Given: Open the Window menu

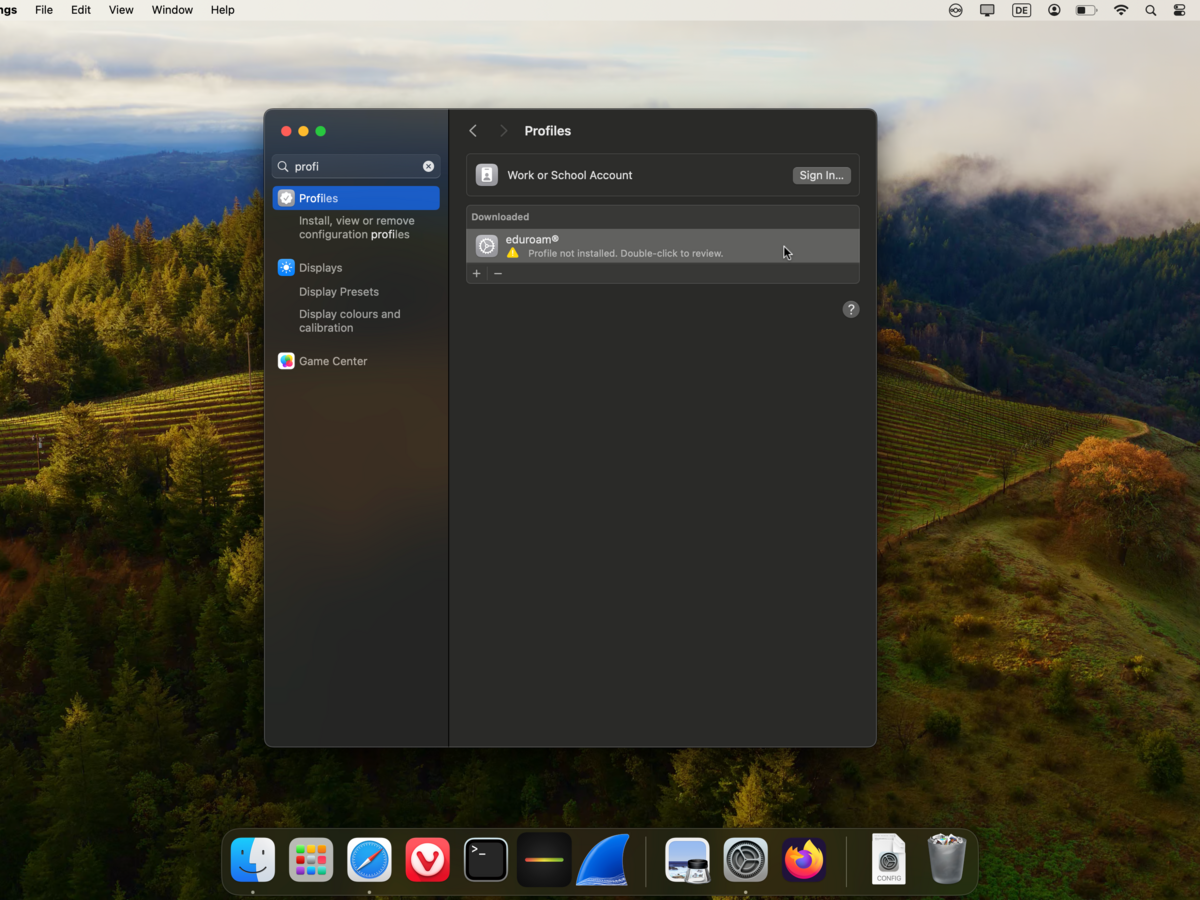Looking at the screenshot, I should (172, 10).
